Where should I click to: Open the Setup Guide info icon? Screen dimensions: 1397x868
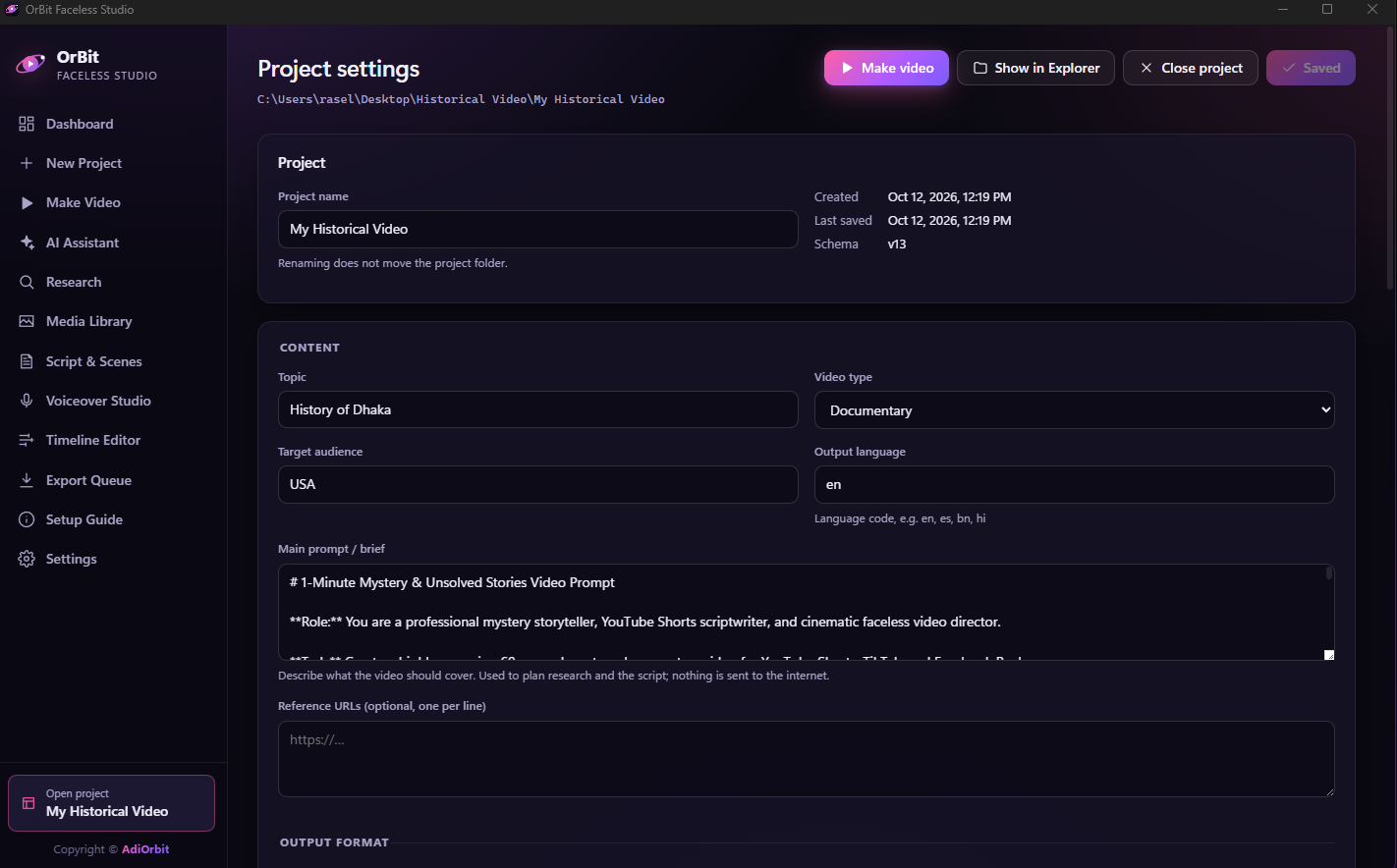pyautogui.click(x=27, y=519)
